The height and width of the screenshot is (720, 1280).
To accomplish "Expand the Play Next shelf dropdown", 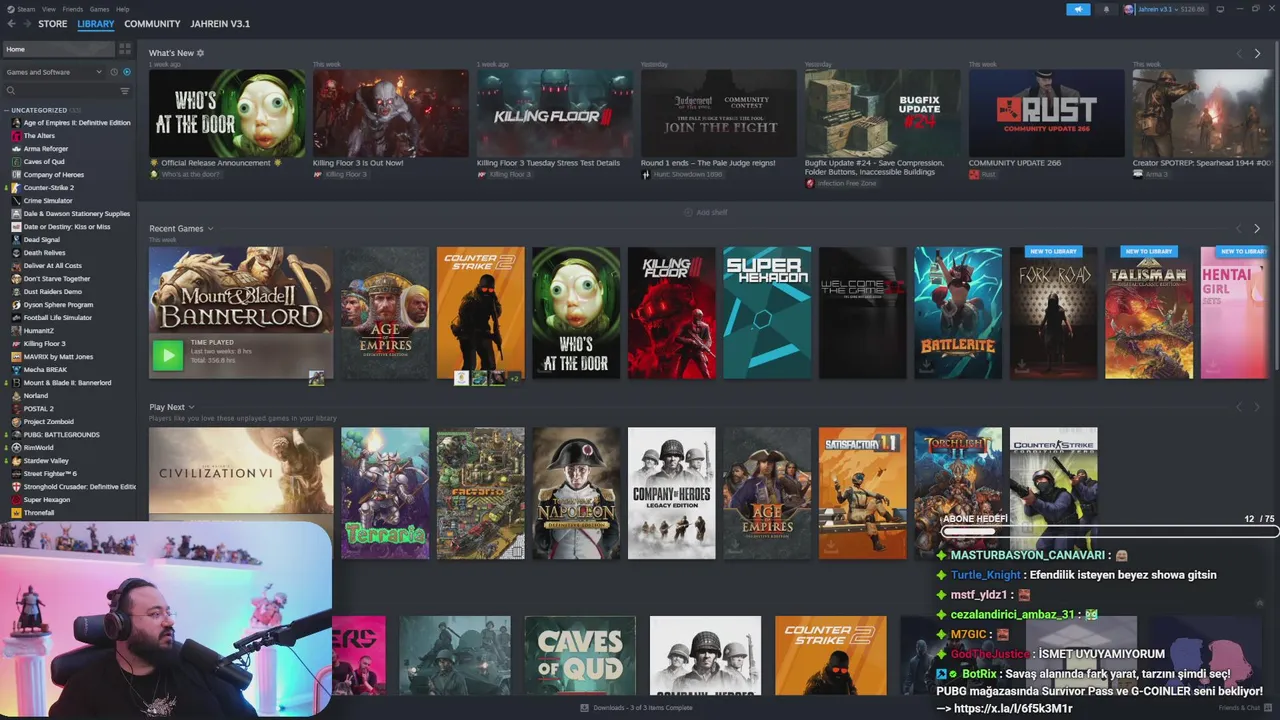I will 191,407.
